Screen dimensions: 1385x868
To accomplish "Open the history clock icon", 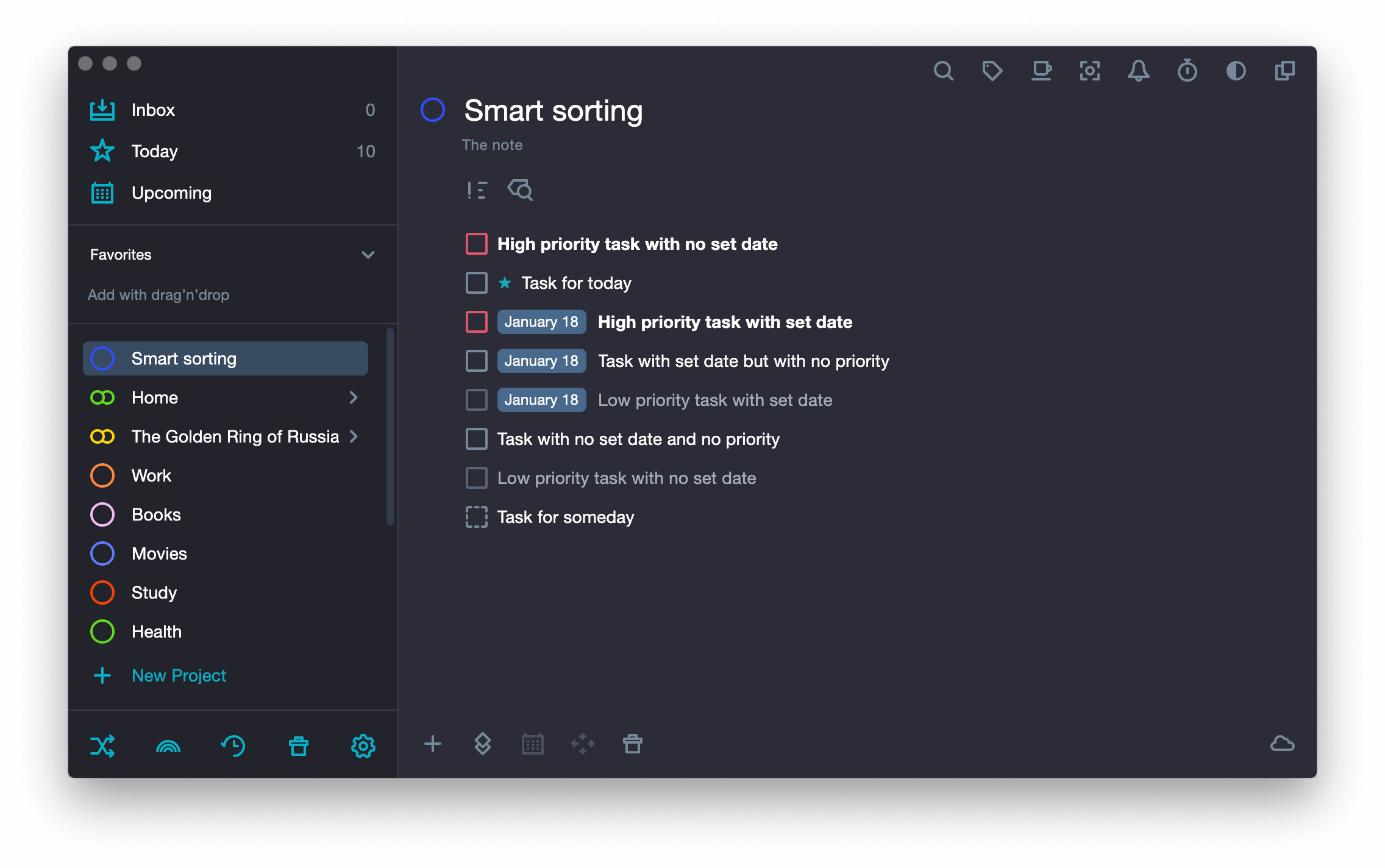I will pyautogui.click(x=233, y=745).
